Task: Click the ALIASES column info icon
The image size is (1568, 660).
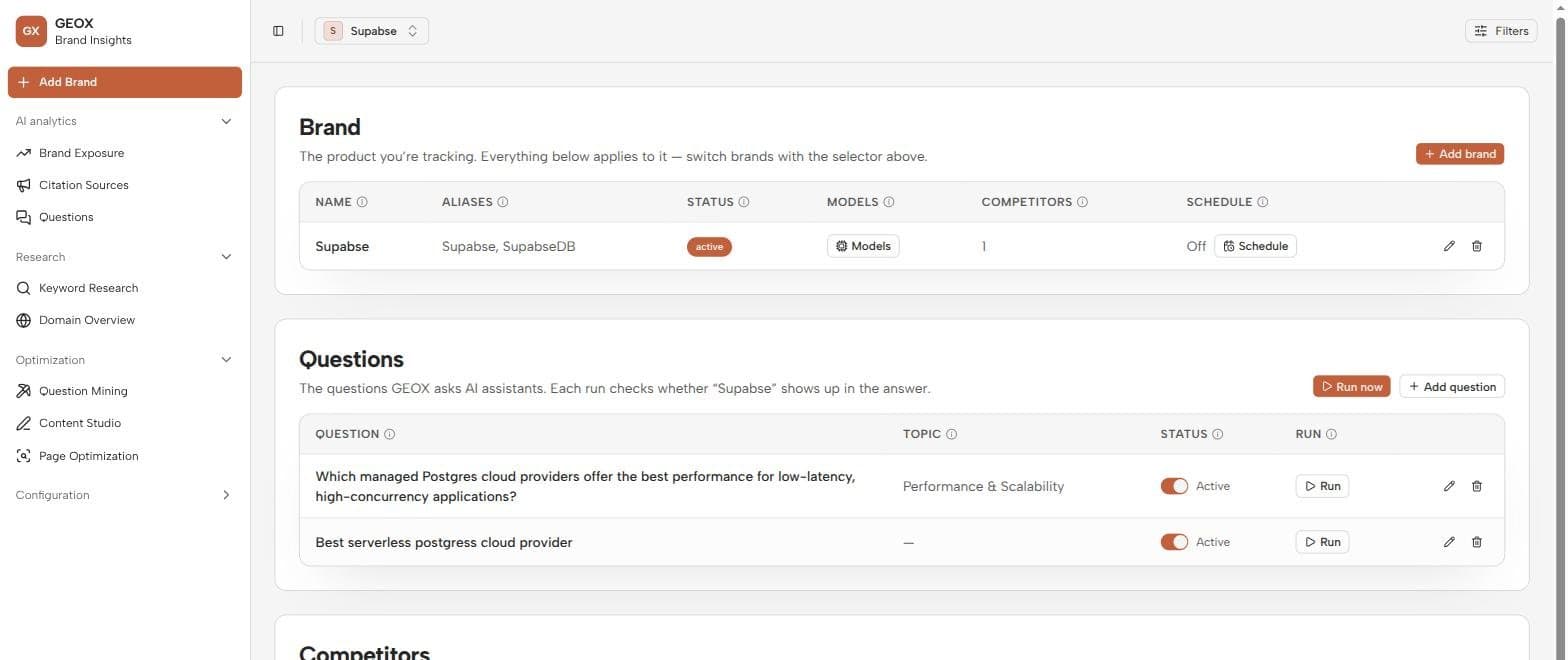Action: 503,202
